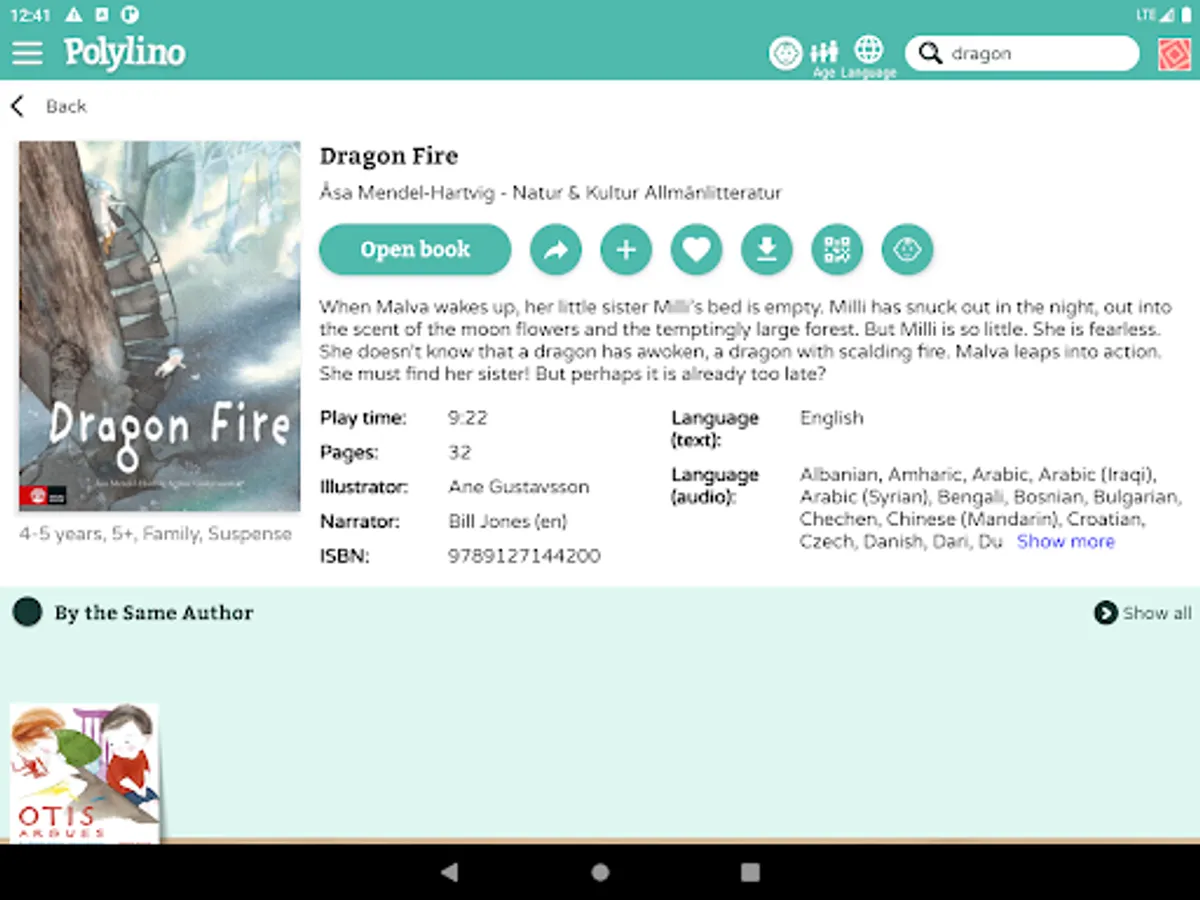Screen dimensions: 1200x900
Task: Expand audio languages with Show more
Action: (1065, 541)
